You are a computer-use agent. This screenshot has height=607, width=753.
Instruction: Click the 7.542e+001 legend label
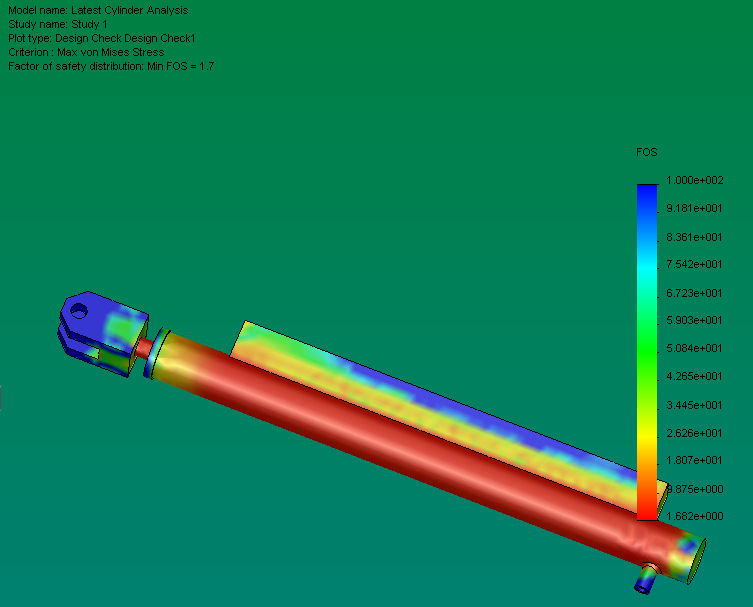(x=694, y=264)
